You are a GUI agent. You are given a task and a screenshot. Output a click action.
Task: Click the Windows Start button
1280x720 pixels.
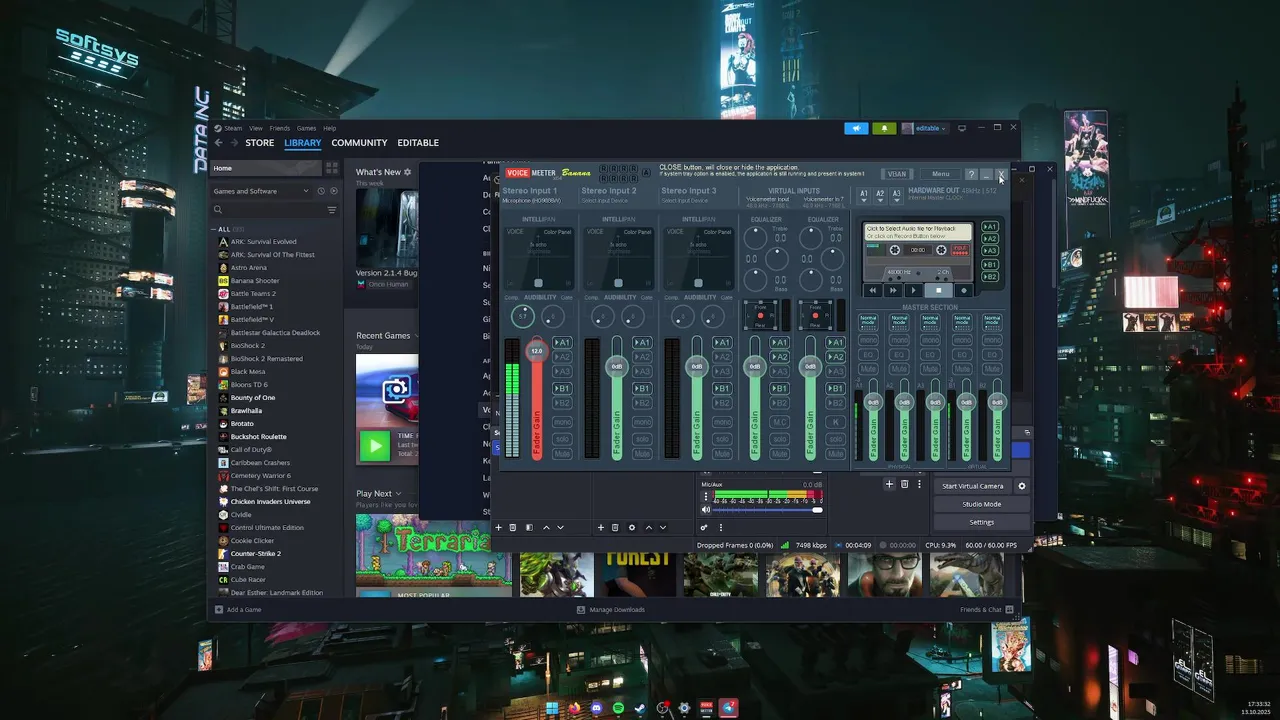[x=553, y=708]
